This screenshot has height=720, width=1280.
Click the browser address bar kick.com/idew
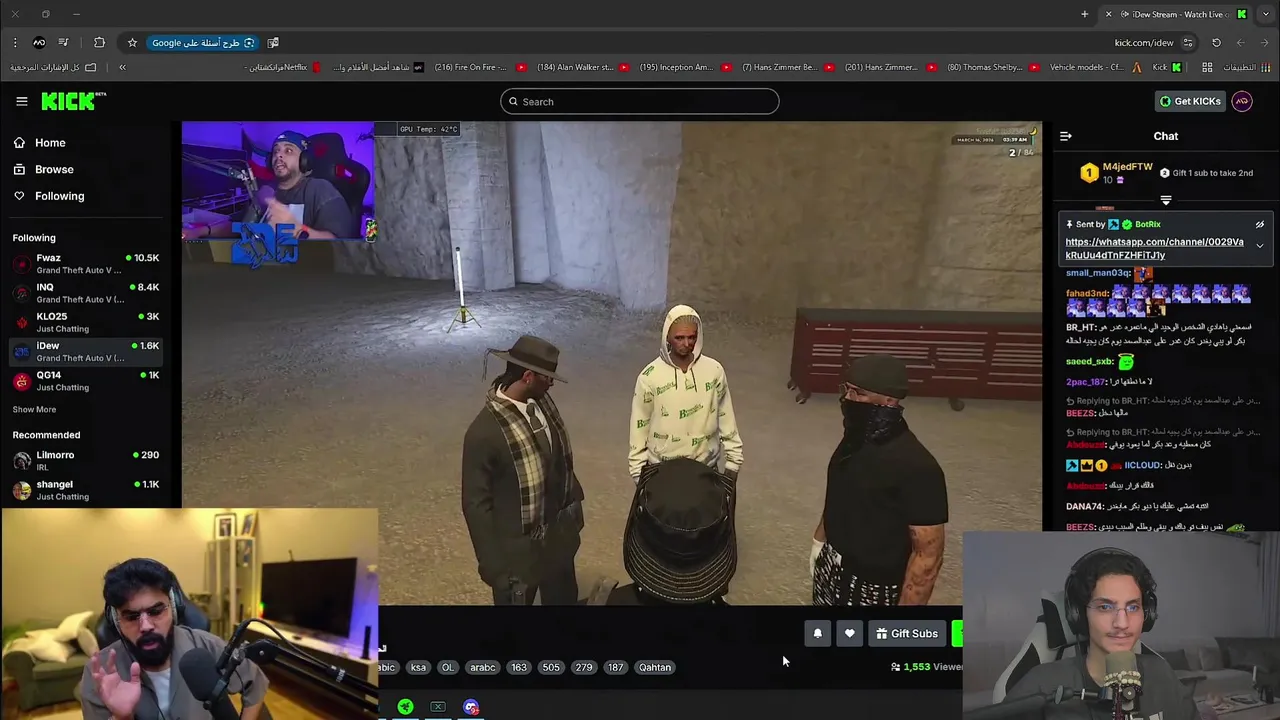1144,43
